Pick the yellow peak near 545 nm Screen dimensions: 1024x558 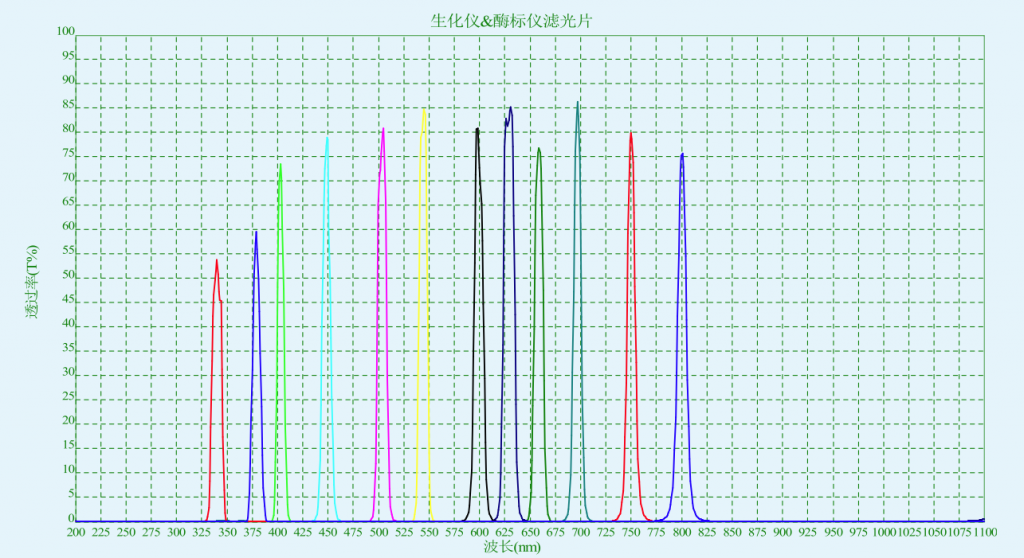(423, 112)
